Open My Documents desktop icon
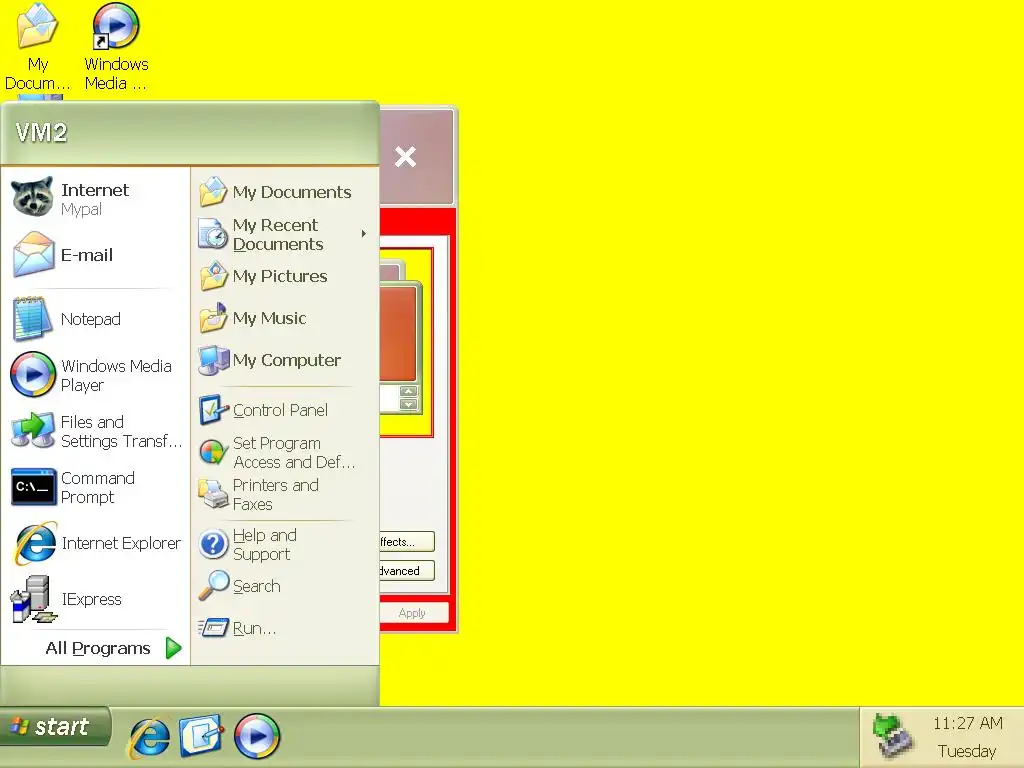Screen dimensions: 1024x768 pos(37,47)
